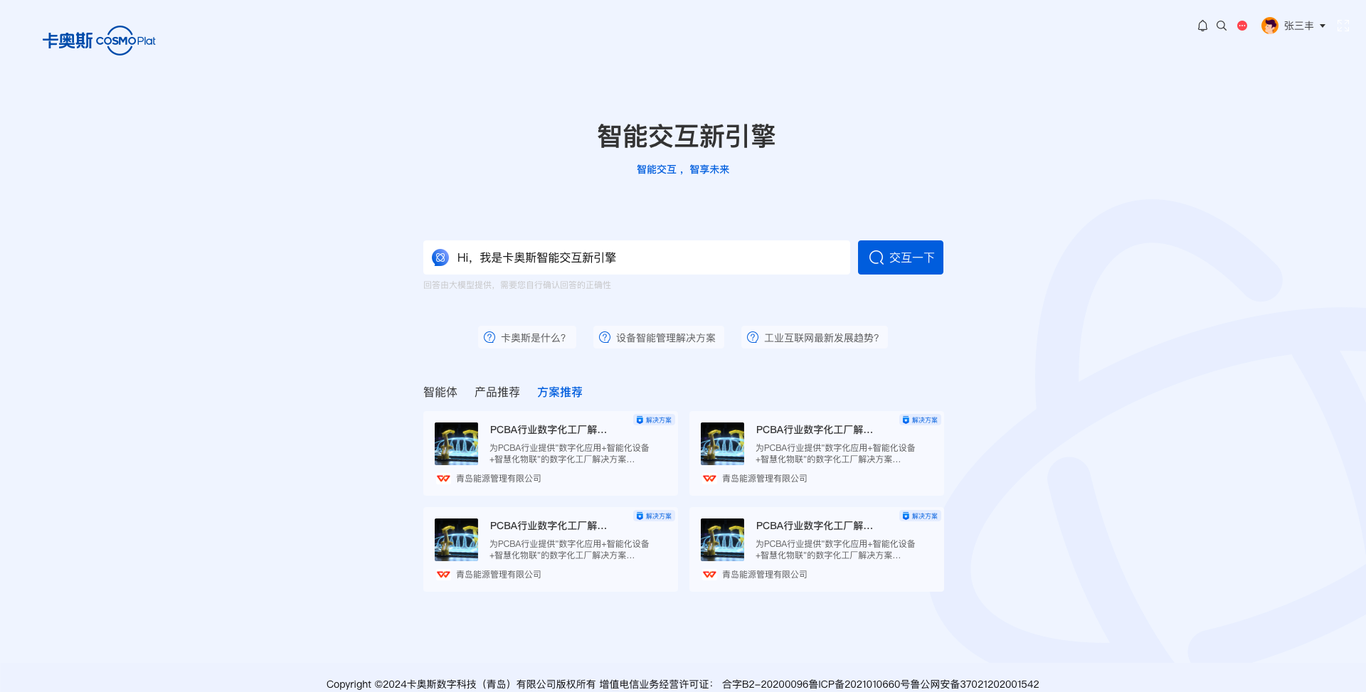
Task: Toggle the fullscreen icon in header
Action: (x=1344, y=26)
